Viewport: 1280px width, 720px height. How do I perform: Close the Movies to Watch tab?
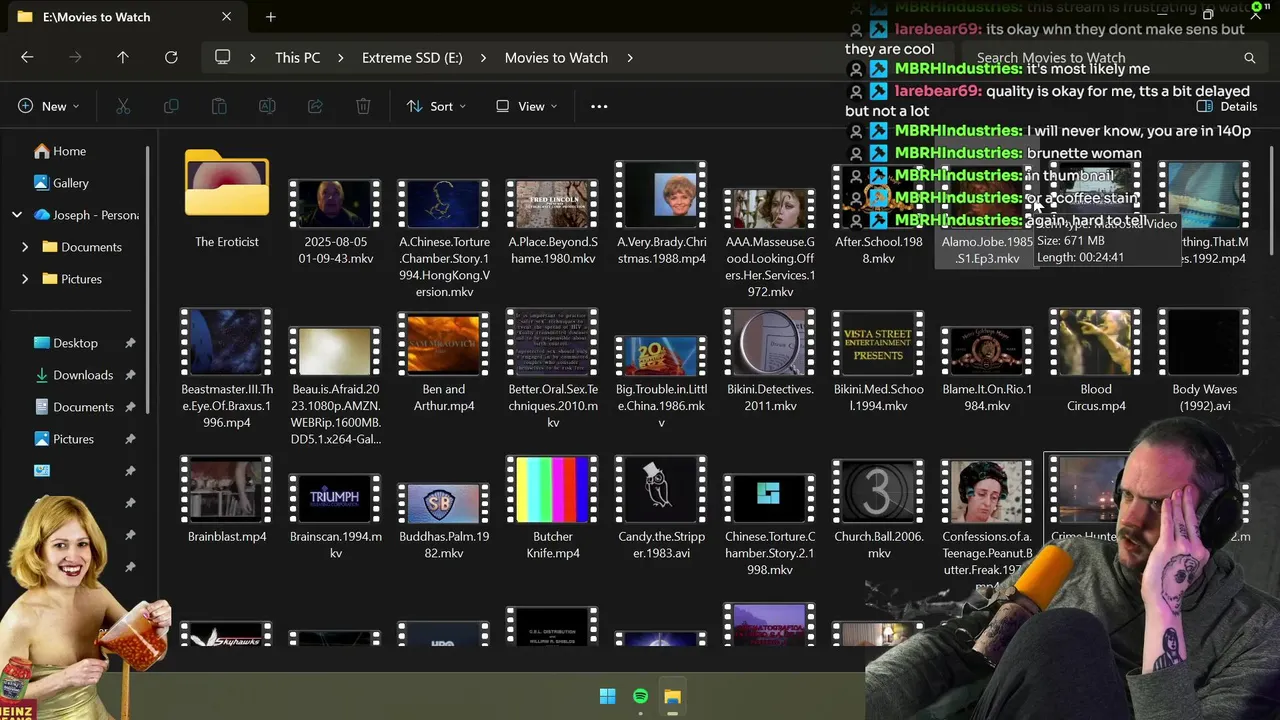pos(227,17)
